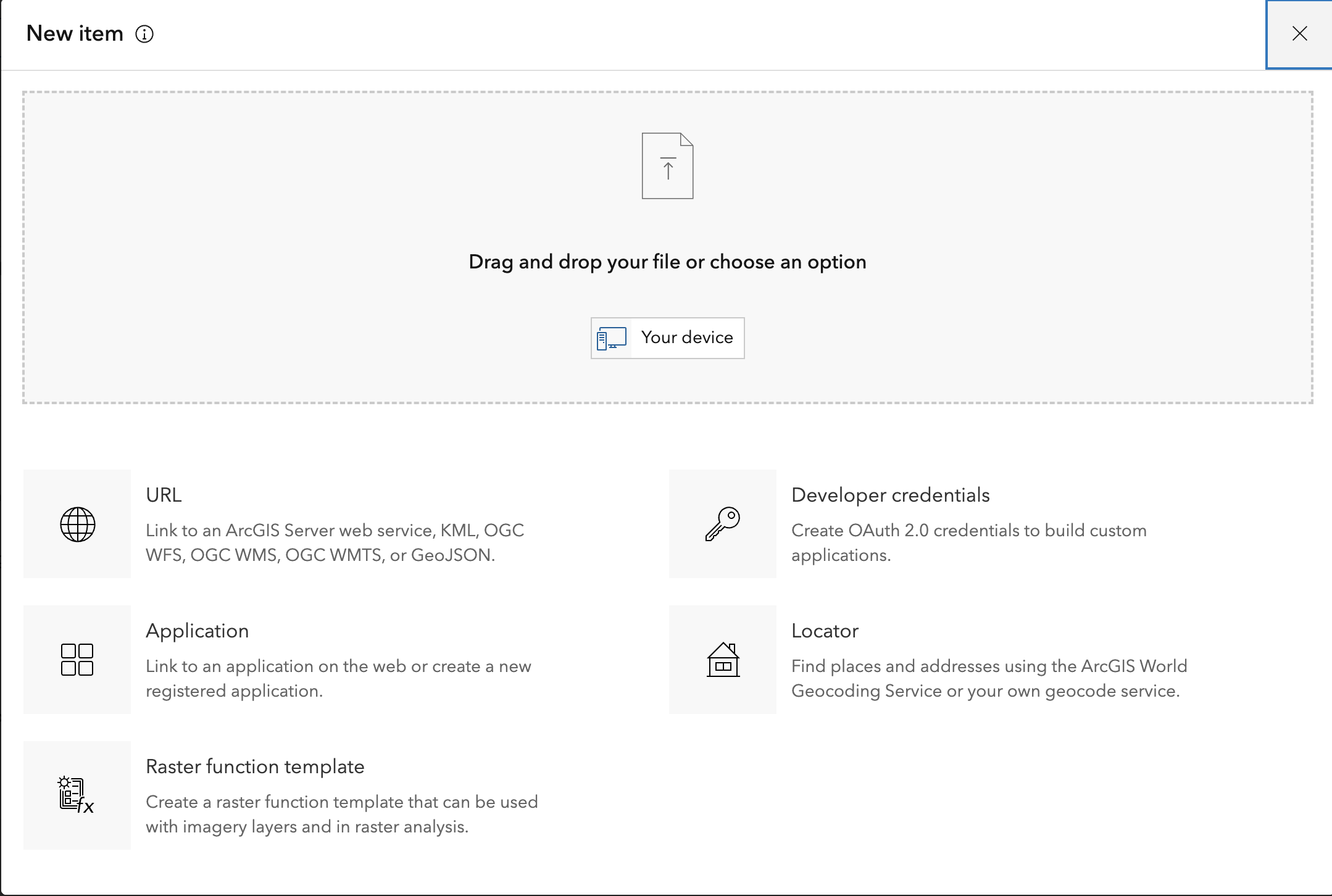Open the Locator option title
Screen dimensions: 1332x896
pyautogui.click(x=825, y=631)
